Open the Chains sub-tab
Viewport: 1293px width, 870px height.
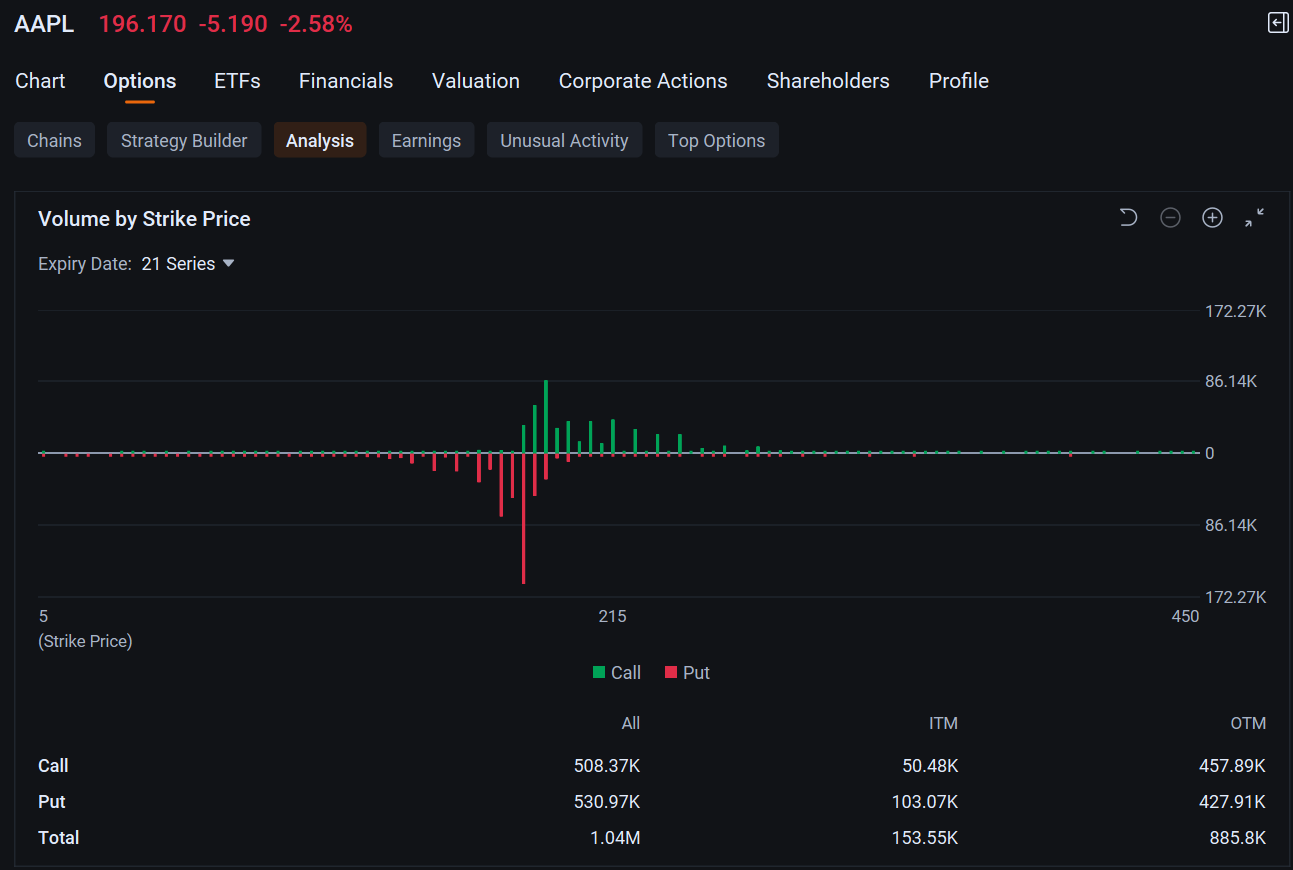[54, 141]
